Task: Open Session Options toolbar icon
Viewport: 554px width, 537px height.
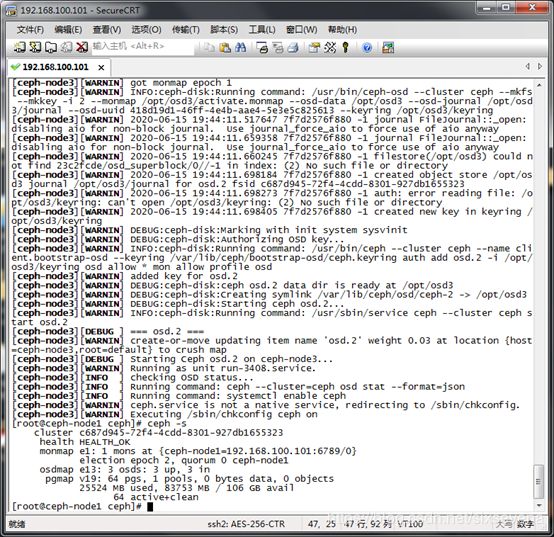Action: 314,47
